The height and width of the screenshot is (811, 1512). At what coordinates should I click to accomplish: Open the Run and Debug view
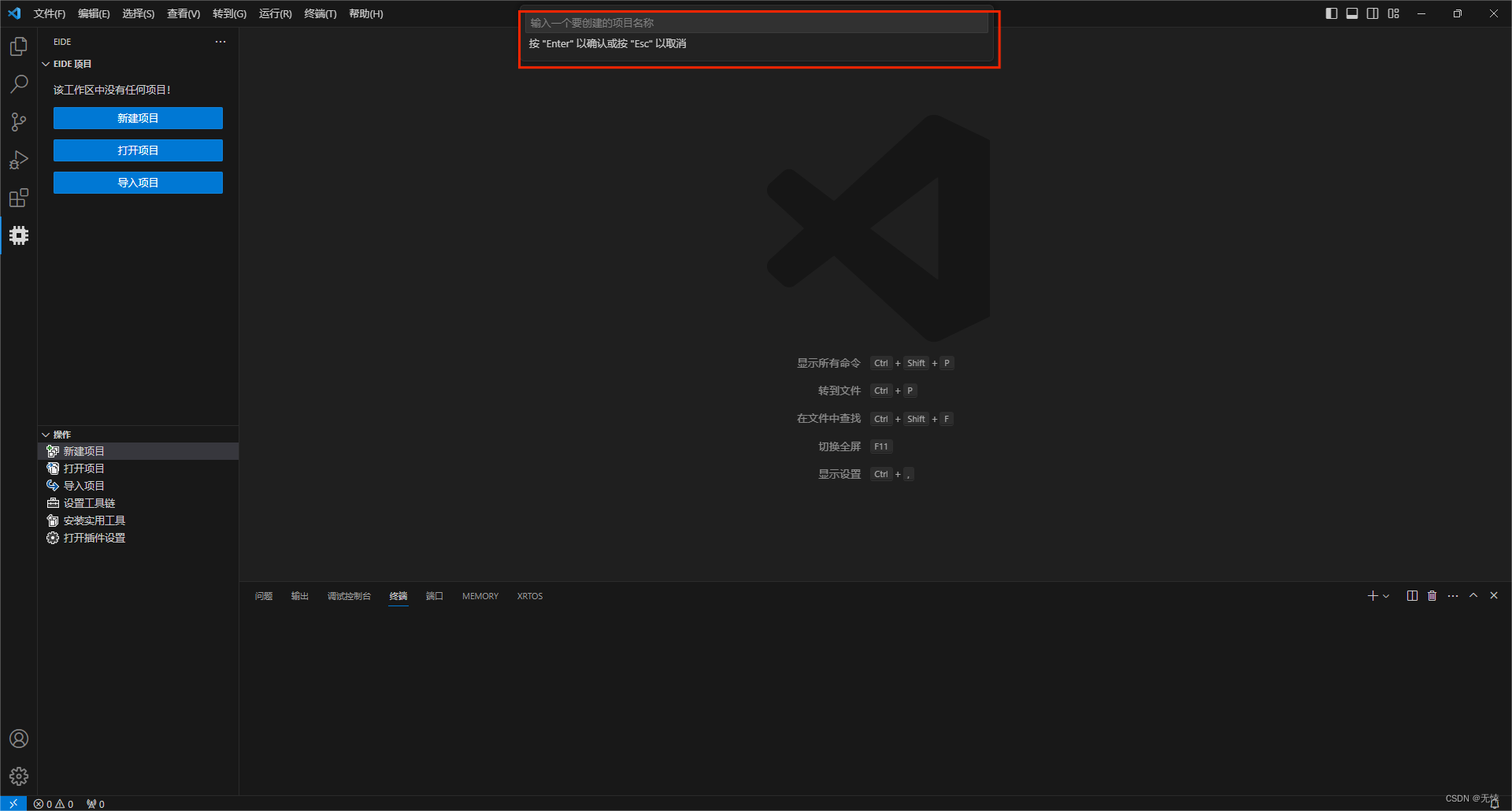[19, 160]
